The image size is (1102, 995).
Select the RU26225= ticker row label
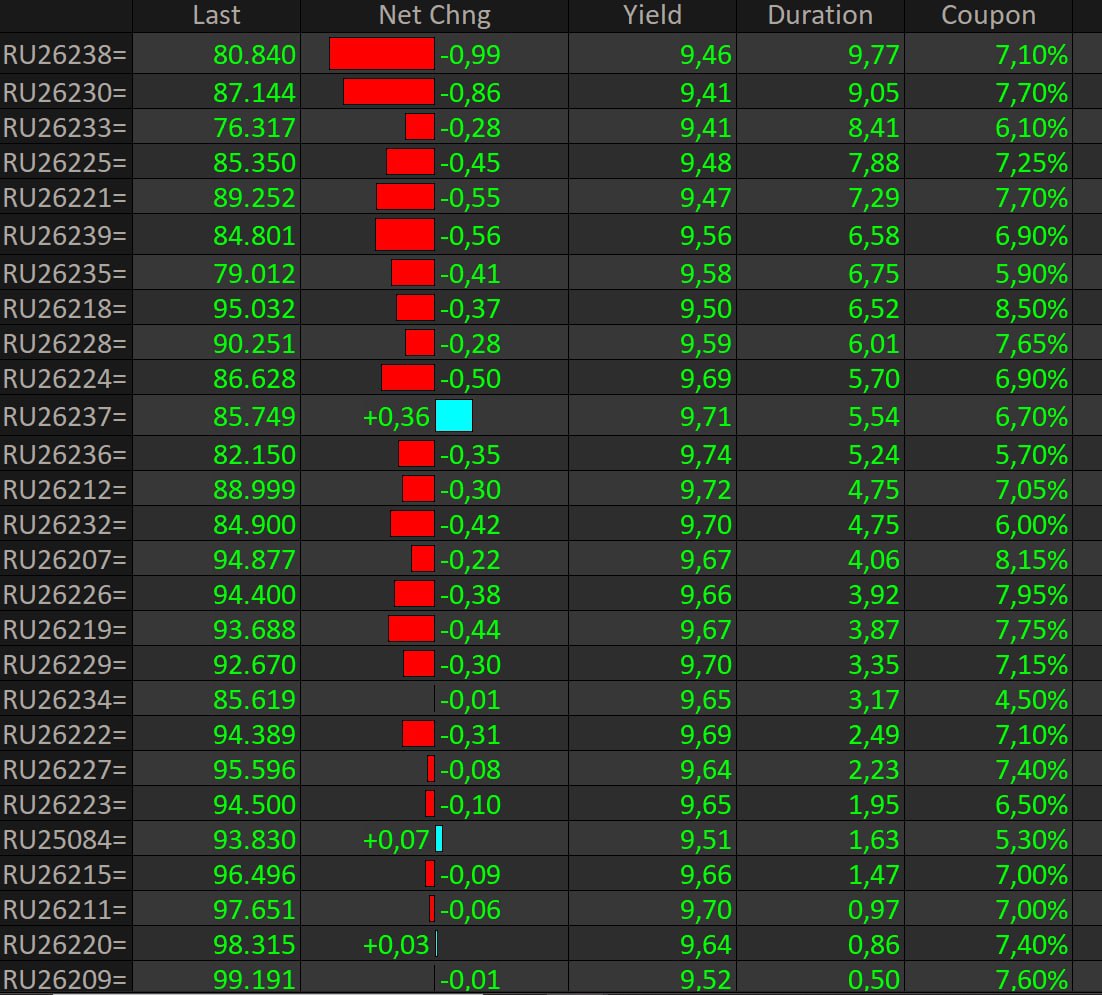[65, 163]
